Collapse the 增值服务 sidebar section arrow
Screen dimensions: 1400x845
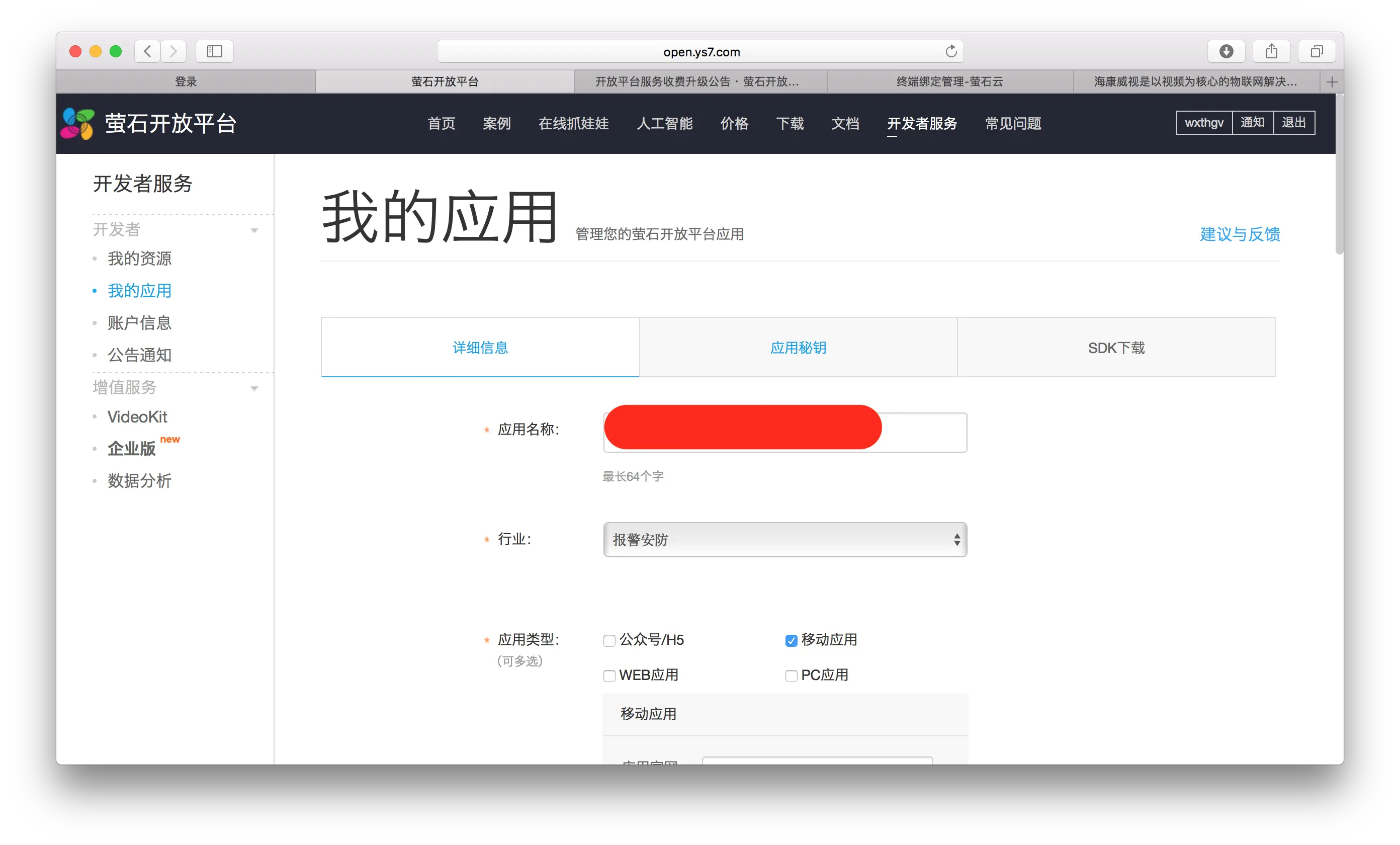tap(254, 388)
